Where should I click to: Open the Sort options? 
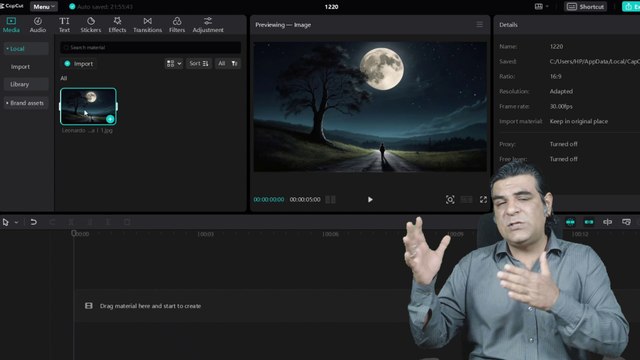(x=199, y=64)
